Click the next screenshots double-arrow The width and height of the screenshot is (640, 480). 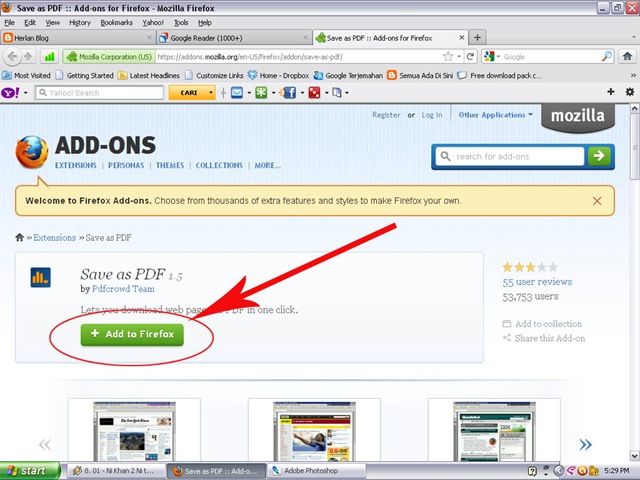585,444
